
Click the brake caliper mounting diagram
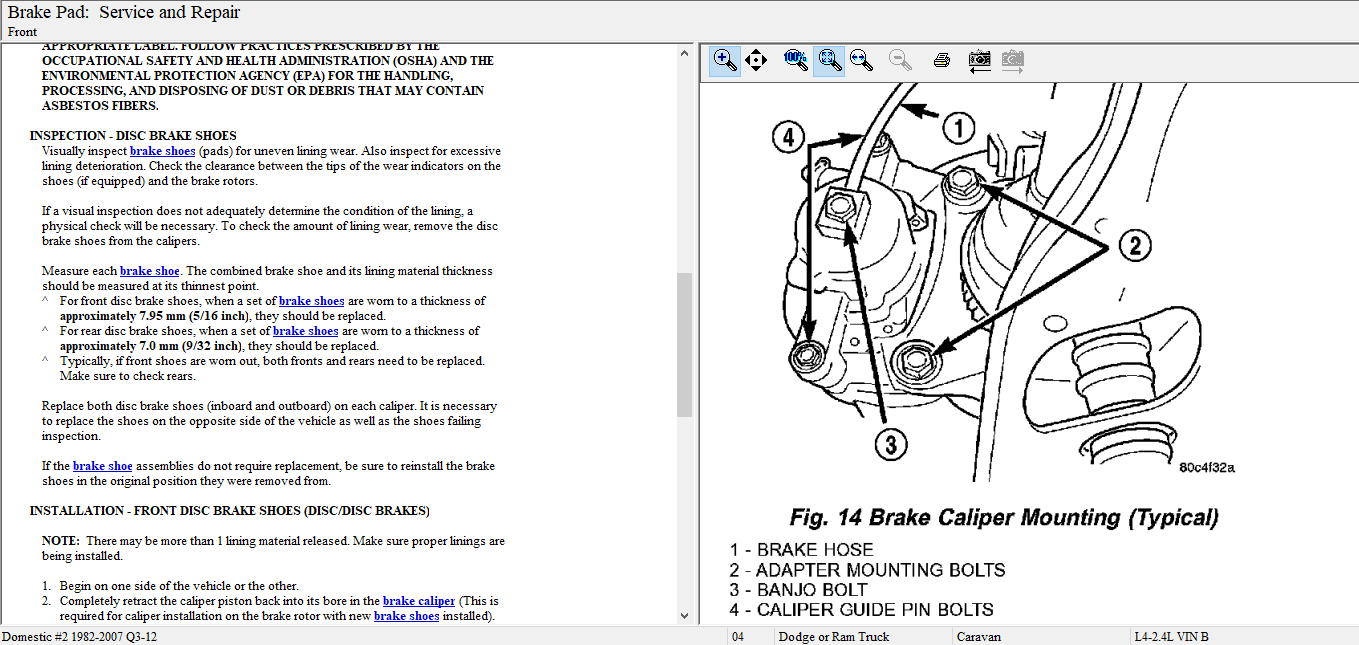pos(1003,284)
